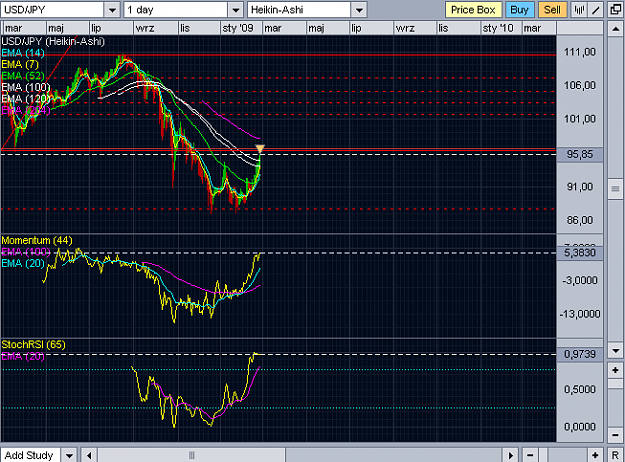Click the Sell button

click(552, 10)
